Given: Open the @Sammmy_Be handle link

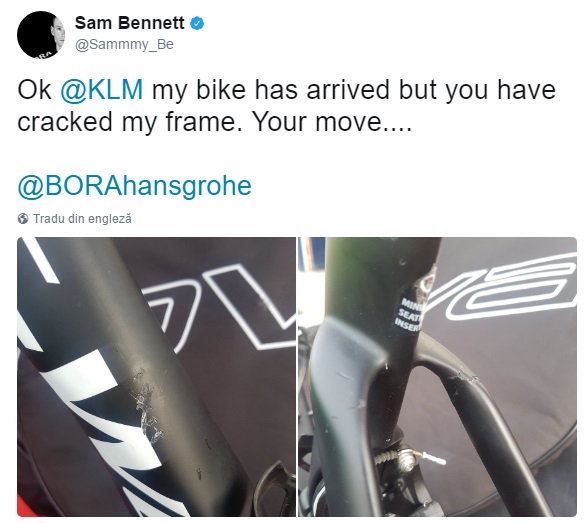Looking at the screenshot, I should click(x=124, y=44).
